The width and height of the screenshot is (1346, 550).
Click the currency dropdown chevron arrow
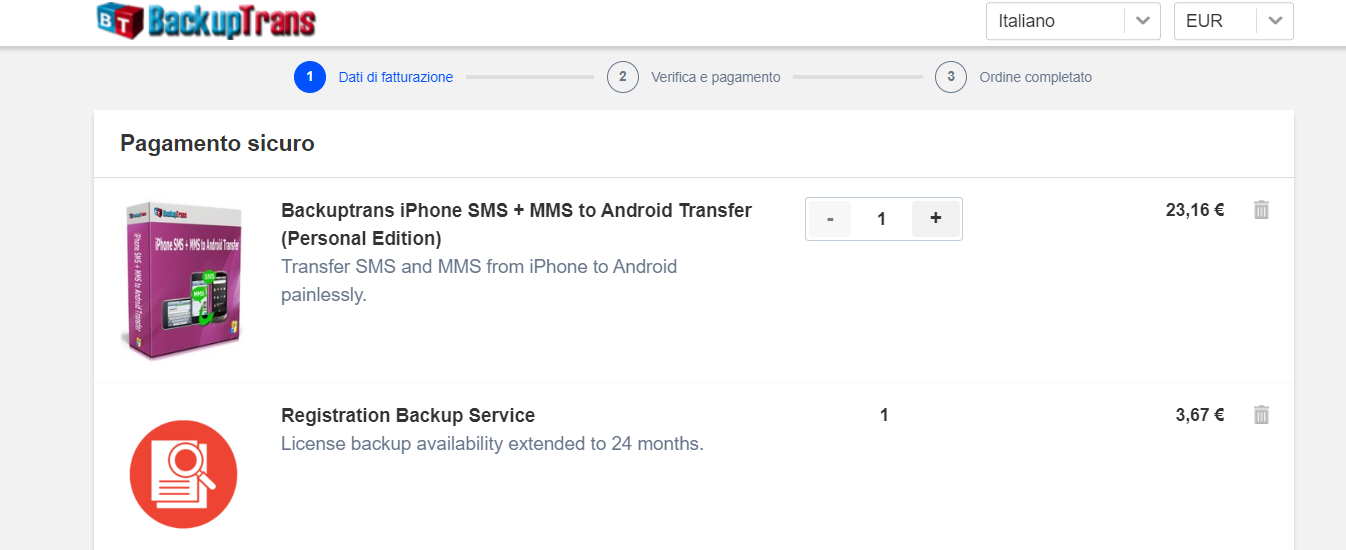tap(1275, 21)
